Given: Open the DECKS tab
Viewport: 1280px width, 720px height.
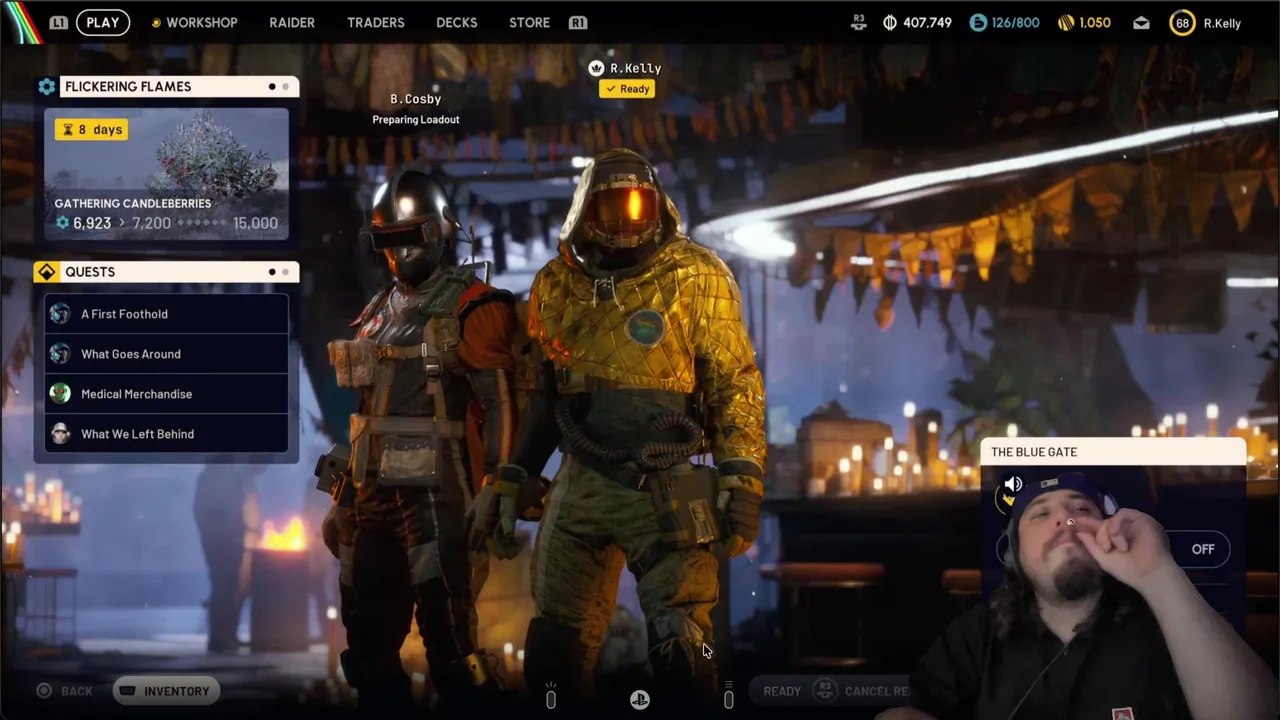Looking at the screenshot, I should [457, 22].
